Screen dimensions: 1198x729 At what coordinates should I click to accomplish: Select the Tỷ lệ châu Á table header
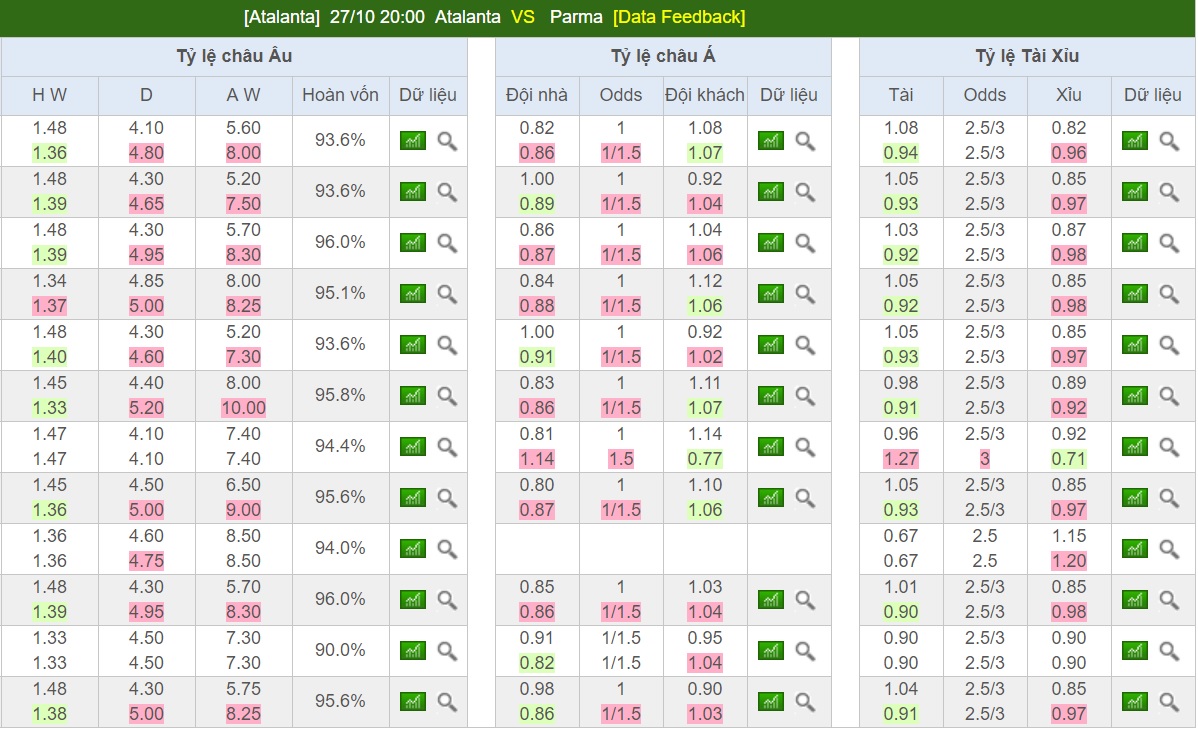pyautogui.click(x=663, y=56)
